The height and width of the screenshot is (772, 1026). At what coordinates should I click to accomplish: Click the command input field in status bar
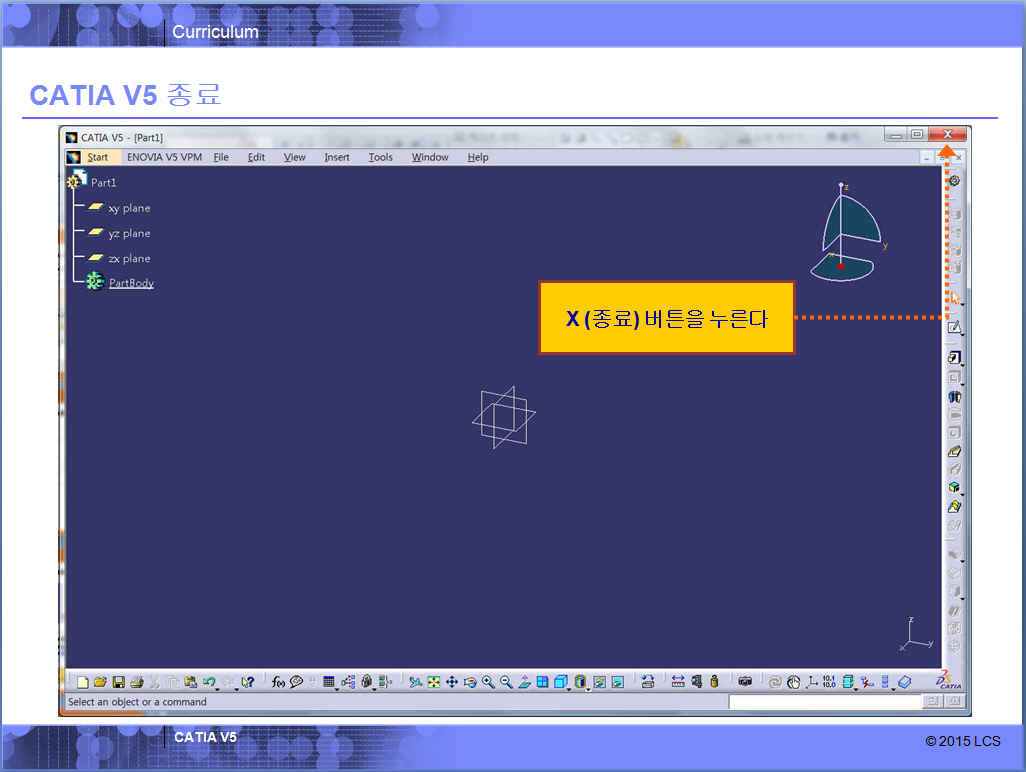click(823, 703)
